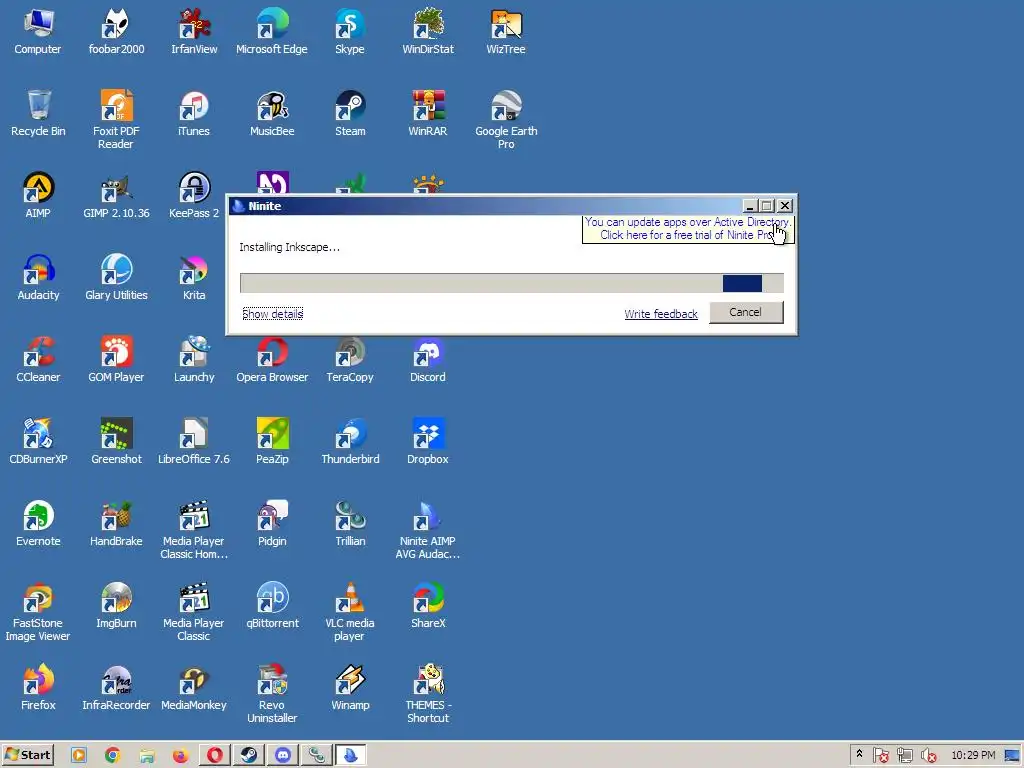Select the Media Player Classic Home Cinema shortcut
The image size is (1024, 768).
click(194, 530)
